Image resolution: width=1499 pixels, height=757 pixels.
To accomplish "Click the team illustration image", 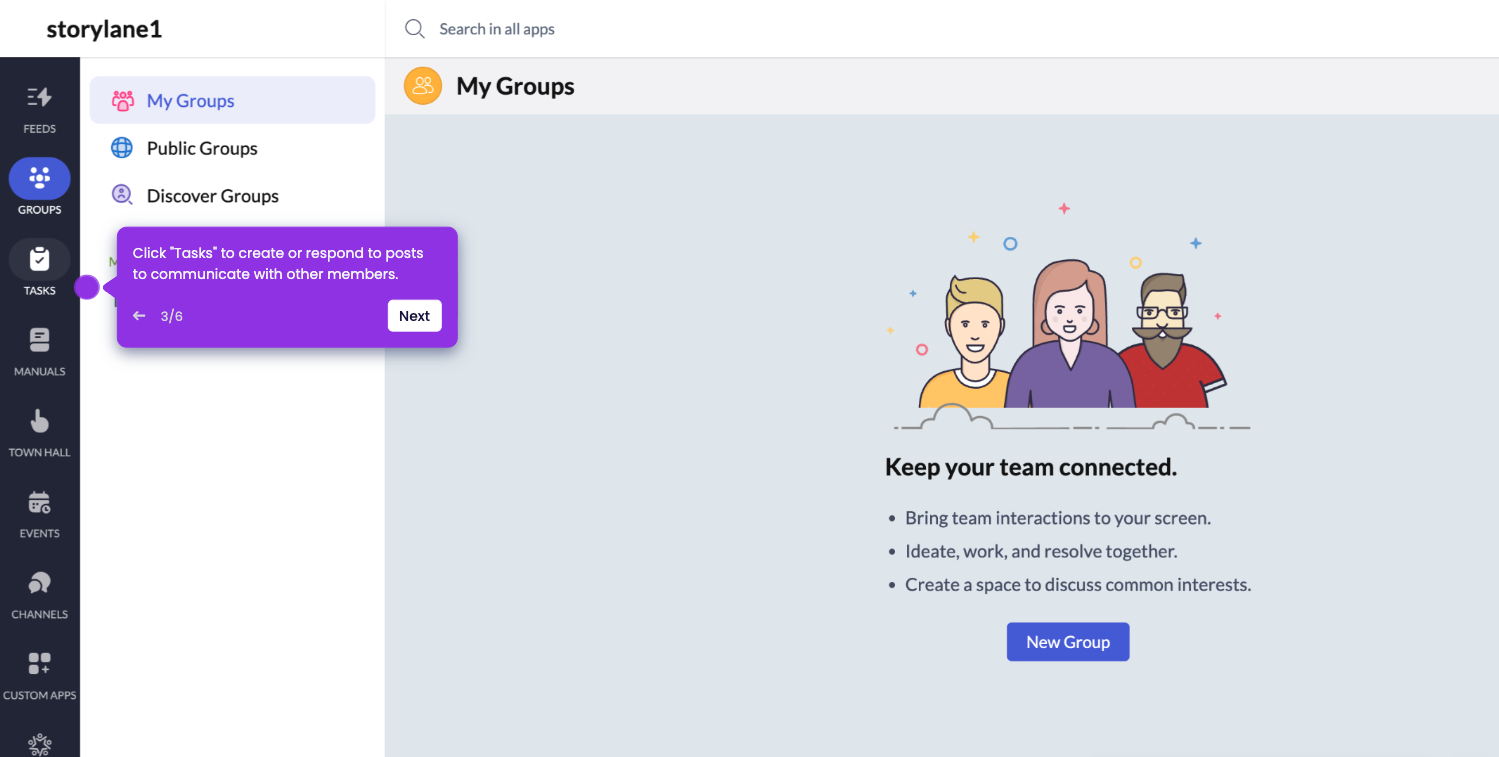I will [1068, 317].
